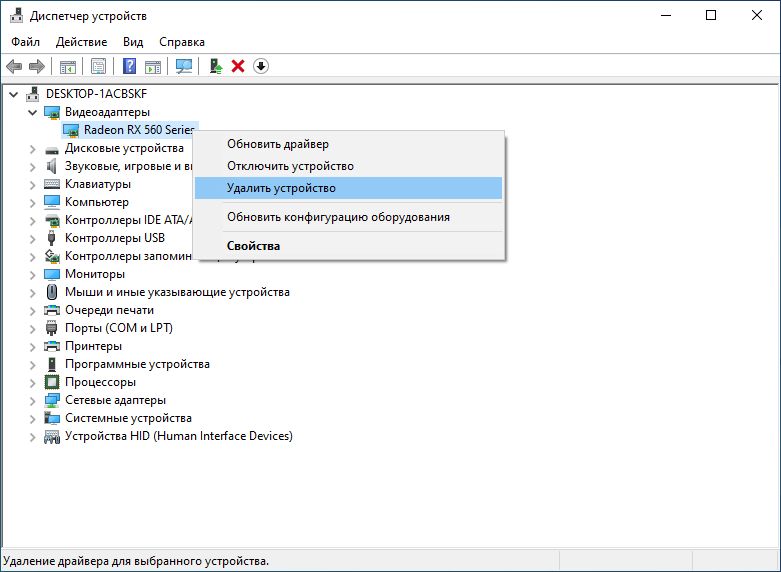Viewport: 781px width, 572px height.
Task: Expand the Контроллеры USB branch
Action: 33,238
